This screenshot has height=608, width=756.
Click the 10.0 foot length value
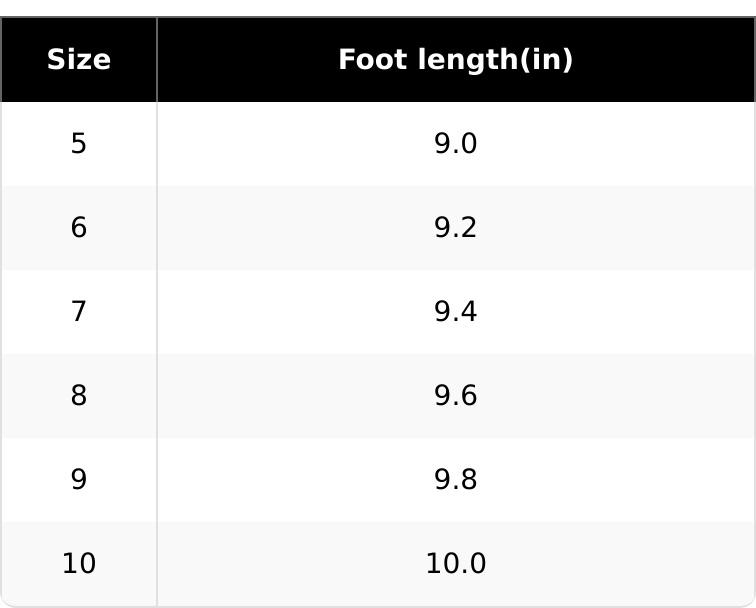(x=456, y=563)
